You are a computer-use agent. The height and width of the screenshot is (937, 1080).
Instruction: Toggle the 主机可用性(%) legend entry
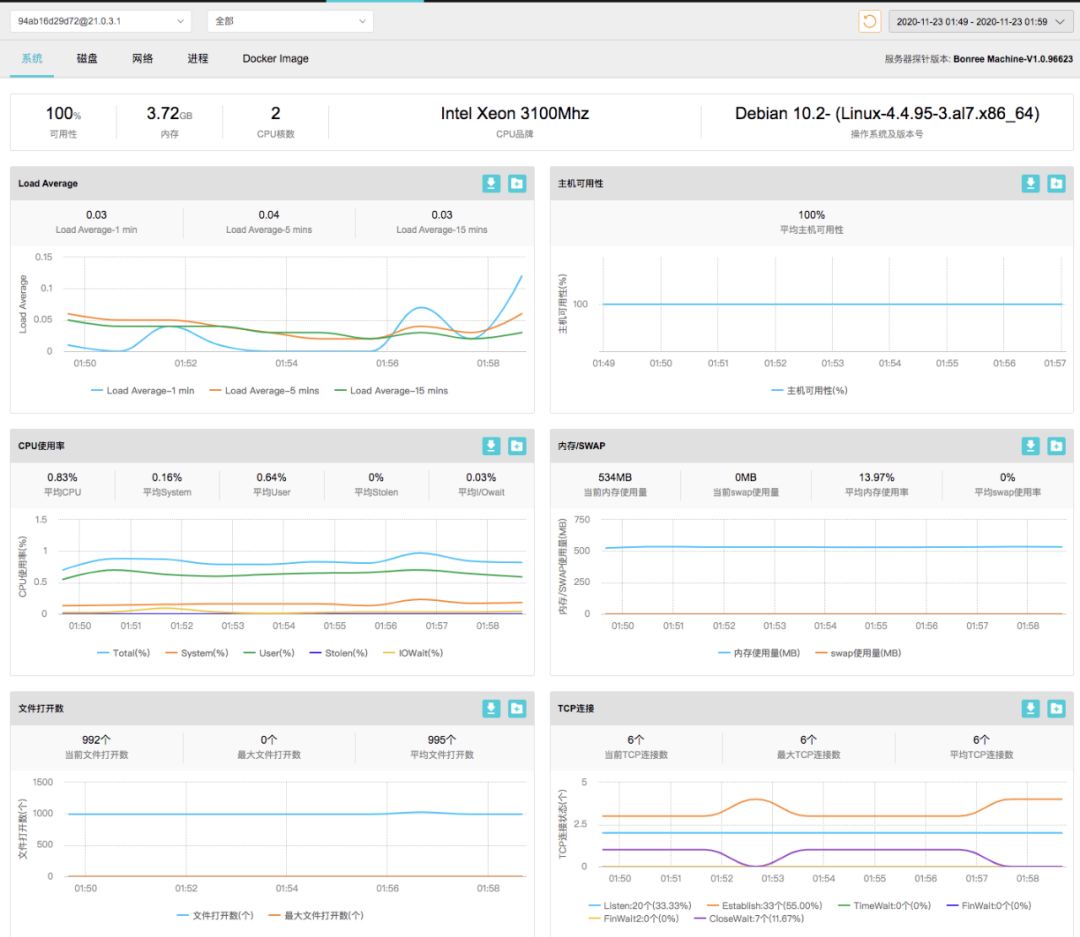click(809, 391)
